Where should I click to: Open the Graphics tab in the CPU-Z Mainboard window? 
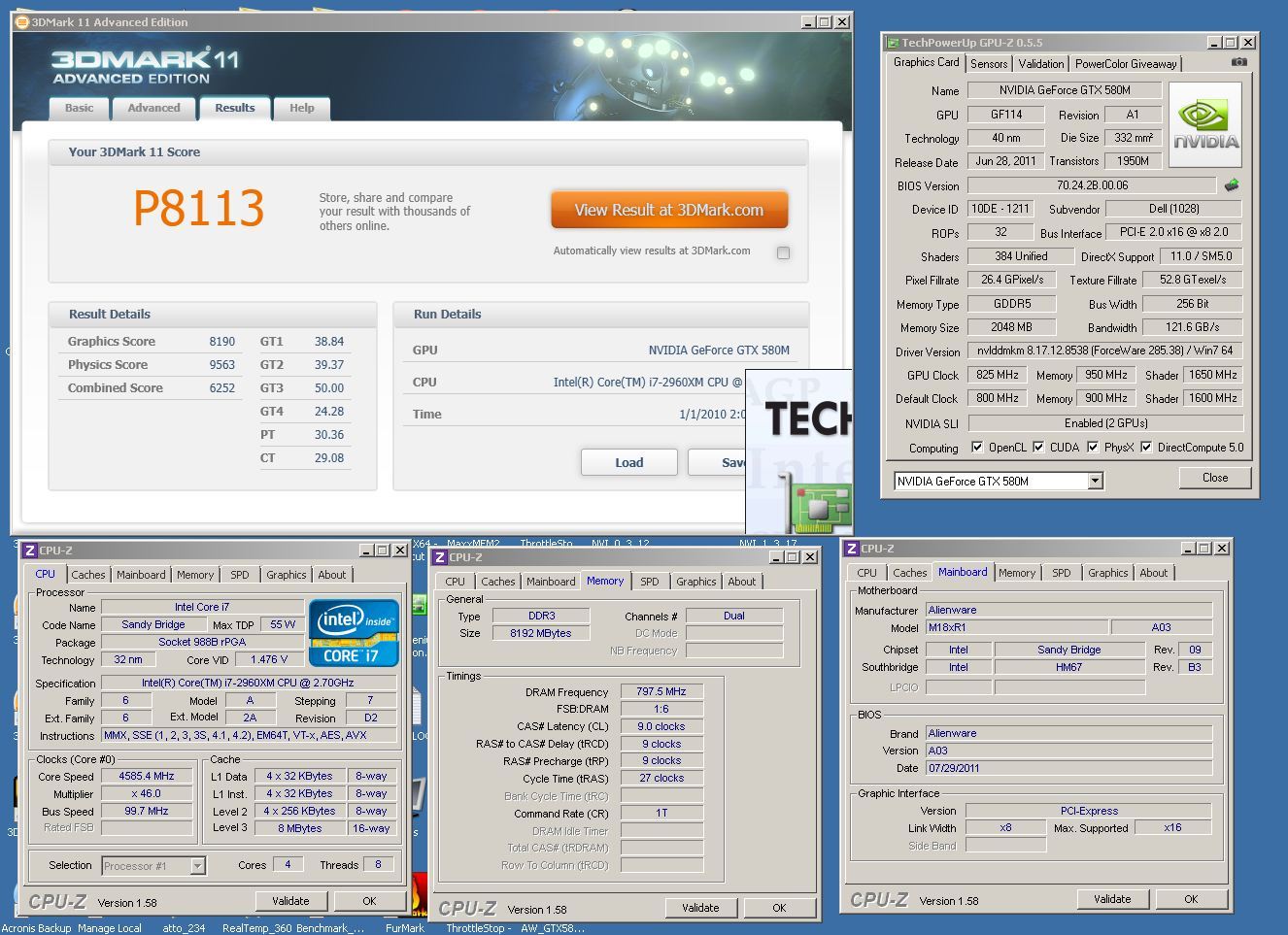tap(1108, 573)
